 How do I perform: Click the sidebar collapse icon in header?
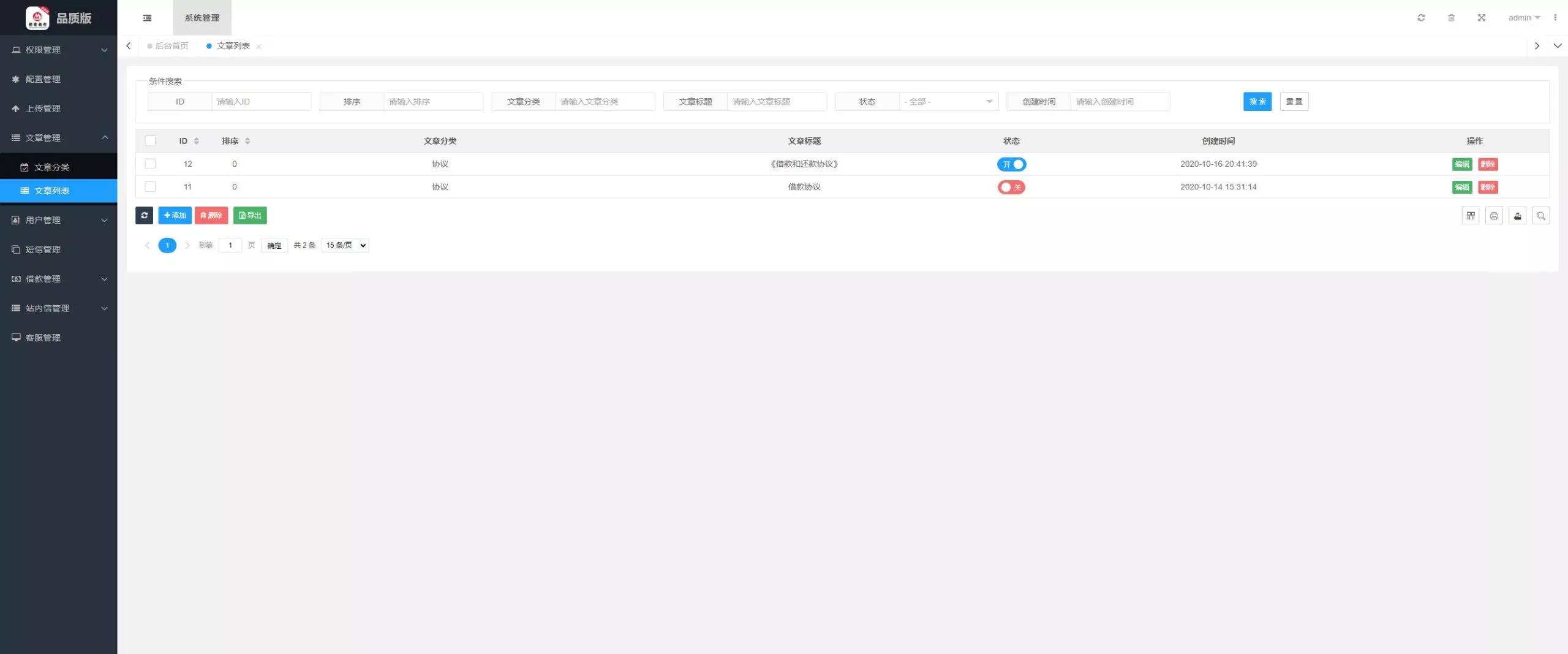(x=147, y=18)
